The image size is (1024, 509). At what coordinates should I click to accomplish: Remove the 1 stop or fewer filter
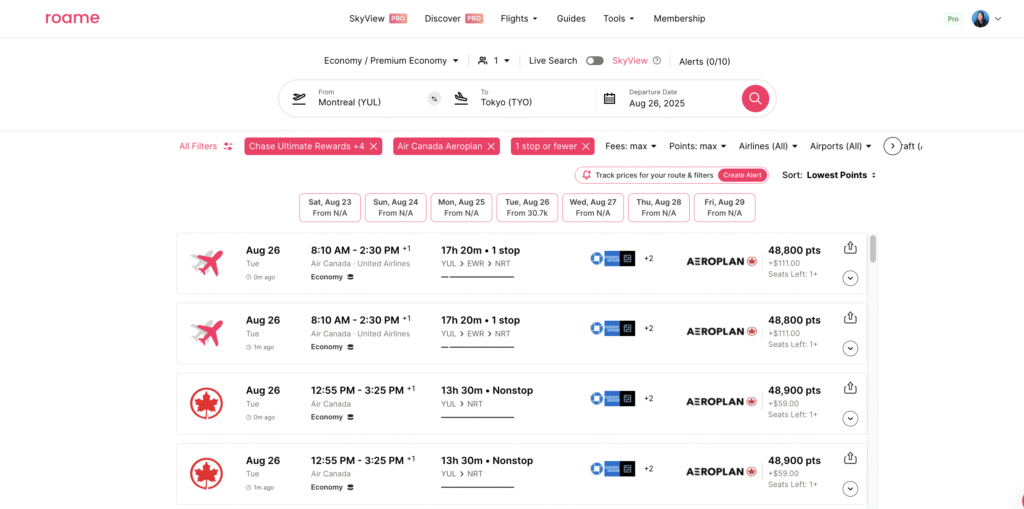click(586, 146)
